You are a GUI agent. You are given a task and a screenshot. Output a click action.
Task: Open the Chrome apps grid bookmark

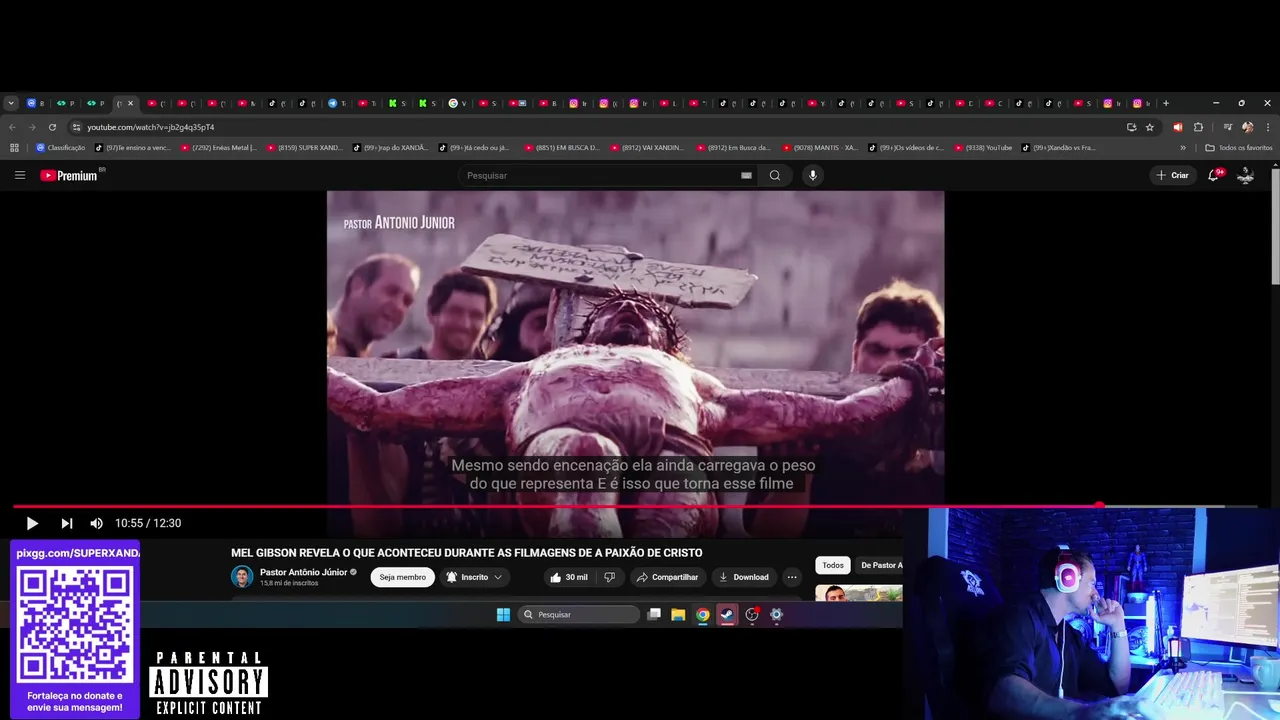[14, 147]
